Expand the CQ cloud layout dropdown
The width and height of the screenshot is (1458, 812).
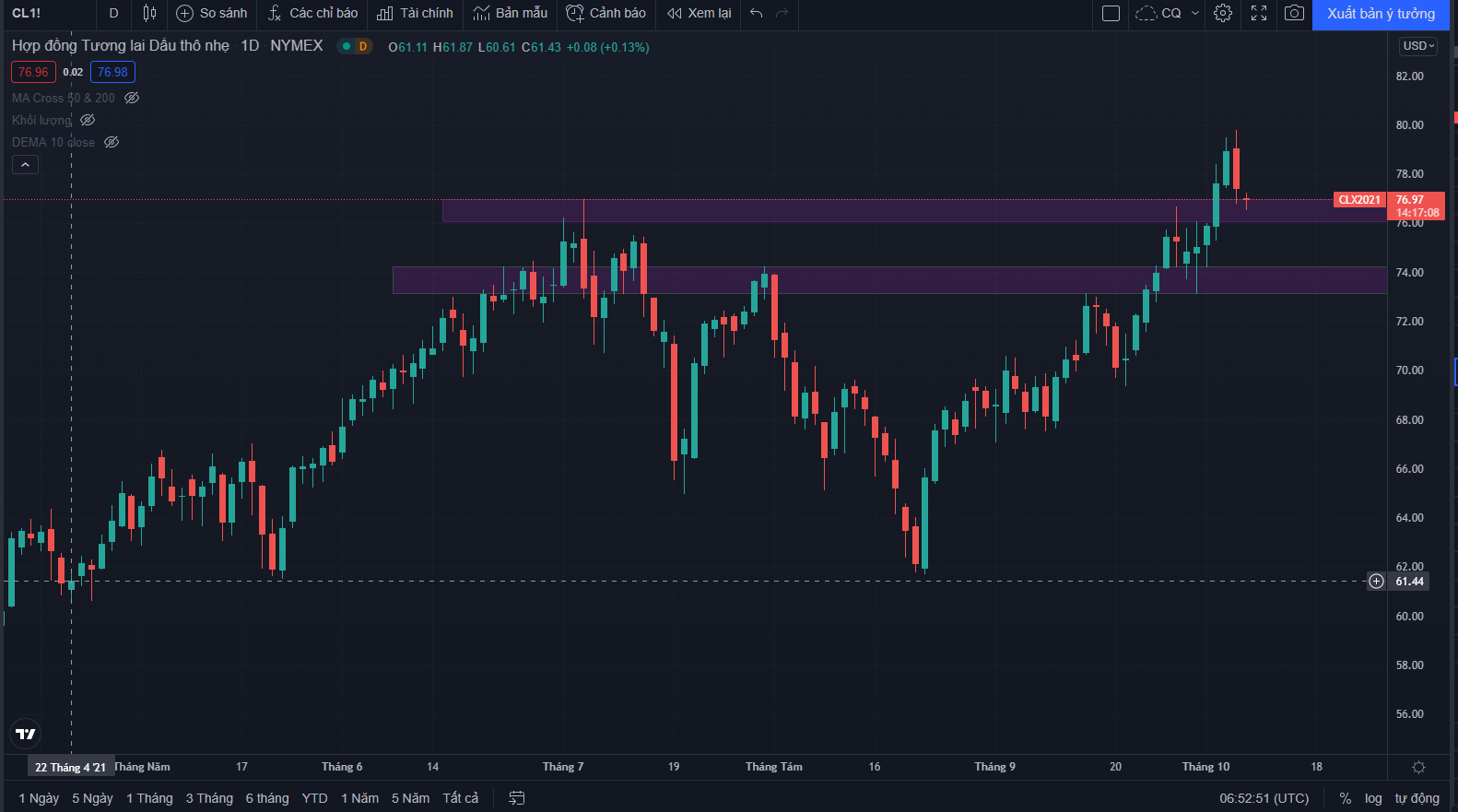click(1195, 13)
